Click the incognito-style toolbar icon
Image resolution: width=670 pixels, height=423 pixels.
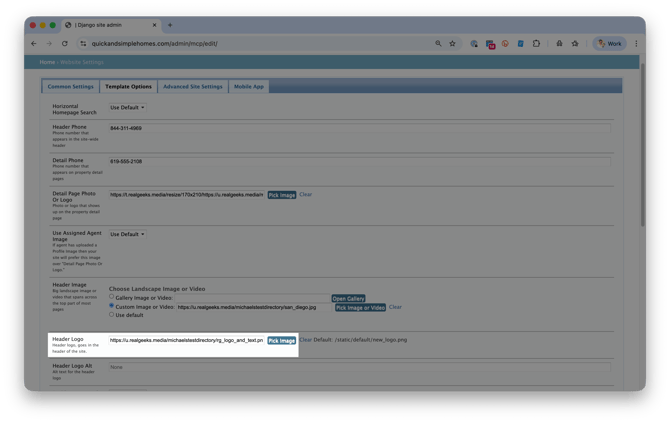pyautogui.click(x=559, y=44)
